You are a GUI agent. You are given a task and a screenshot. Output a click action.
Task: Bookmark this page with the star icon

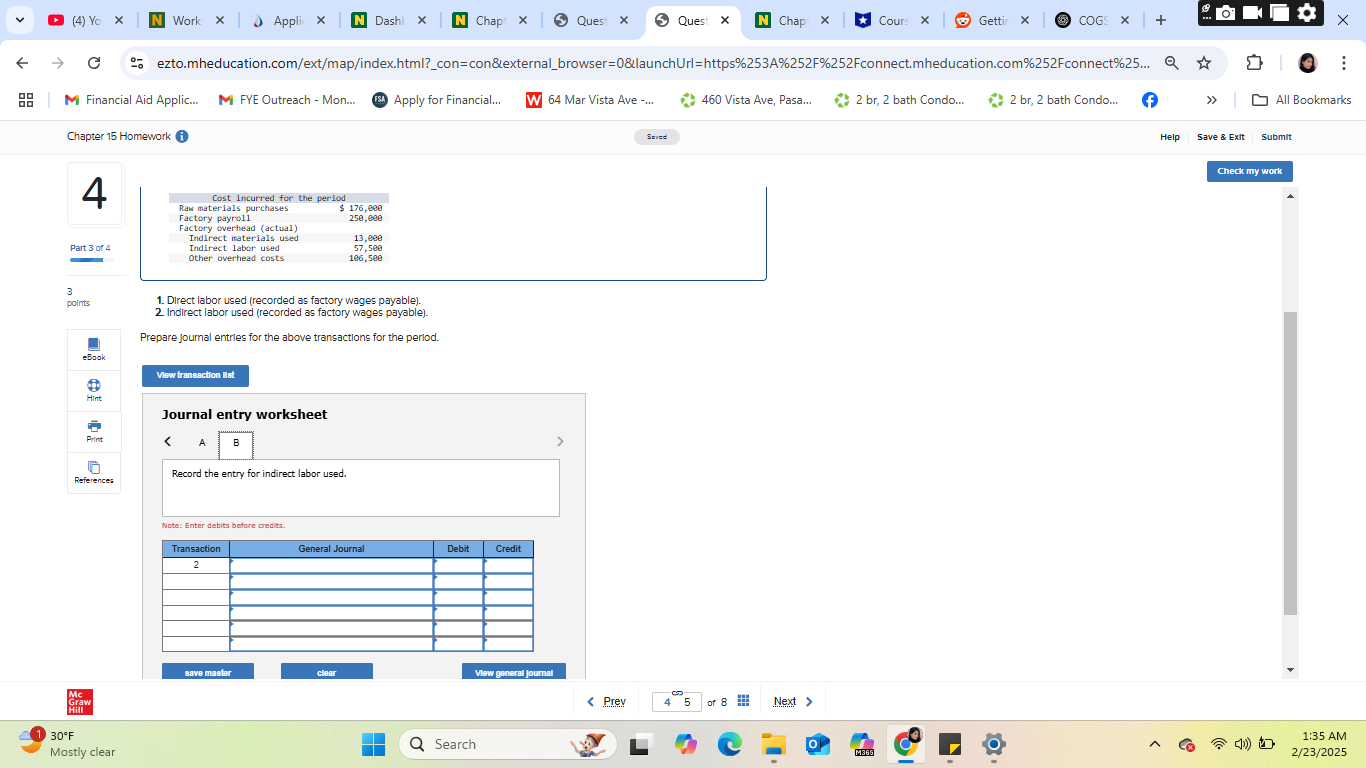pyautogui.click(x=1204, y=63)
